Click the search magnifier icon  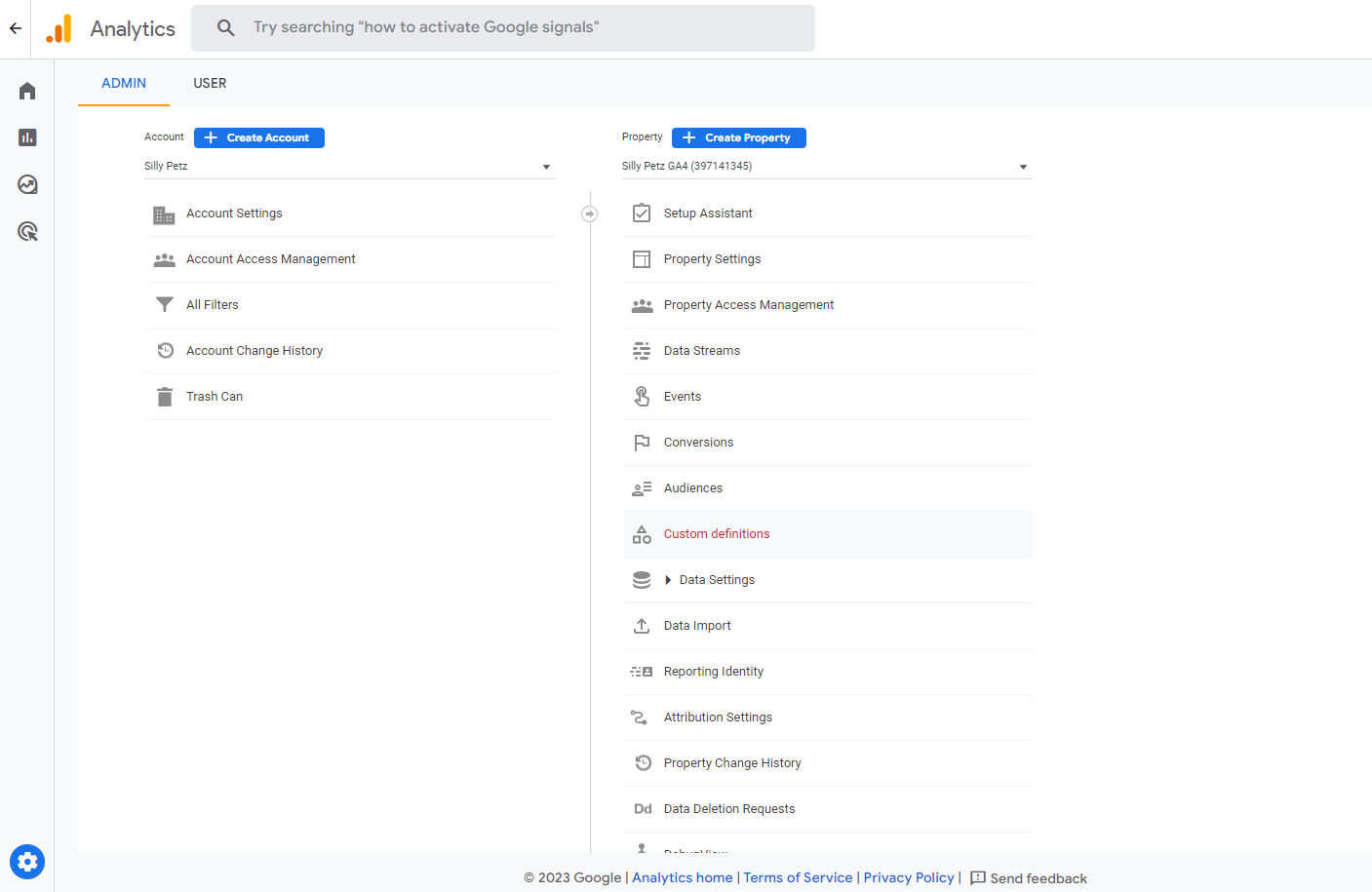225,28
